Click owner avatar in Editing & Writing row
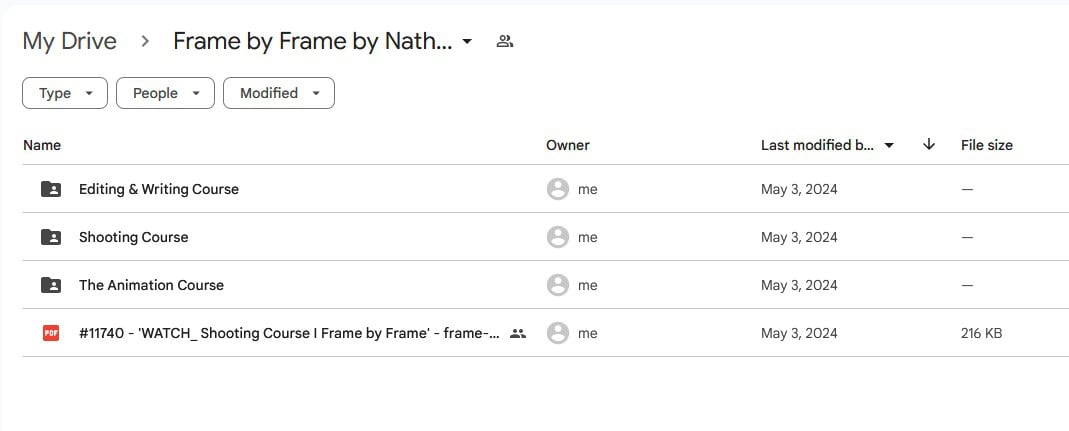1069x431 pixels. click(558, 189)
